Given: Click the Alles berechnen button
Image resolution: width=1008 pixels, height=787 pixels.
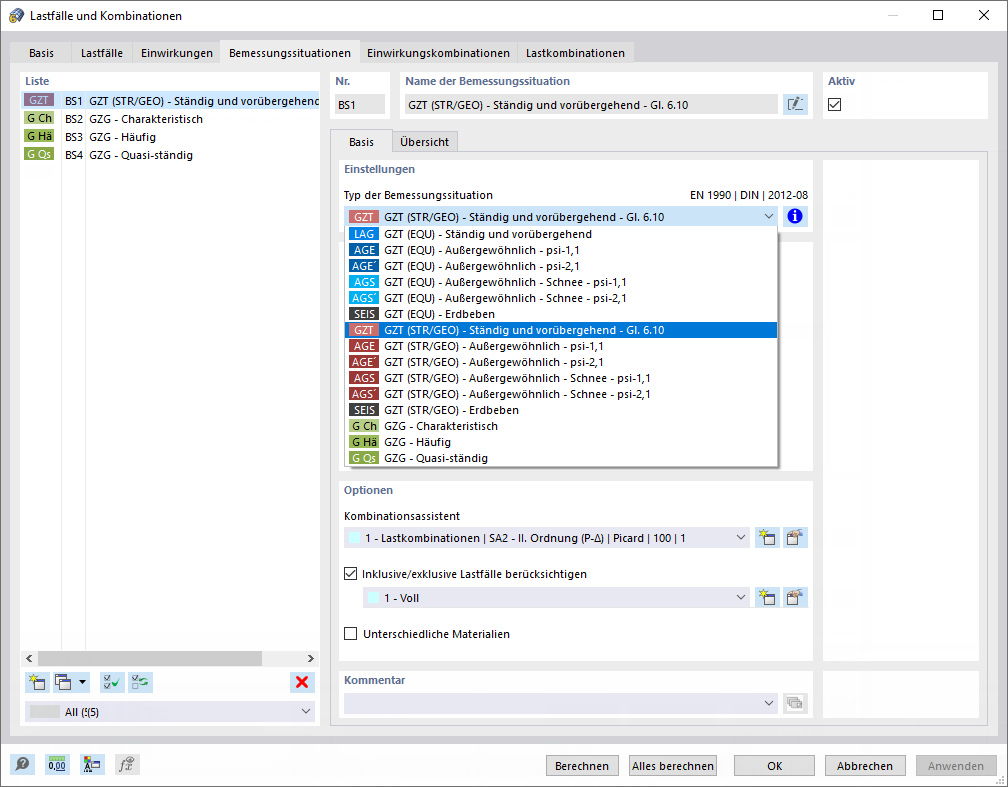Looking at the screenshot, I should click(672, 766).
